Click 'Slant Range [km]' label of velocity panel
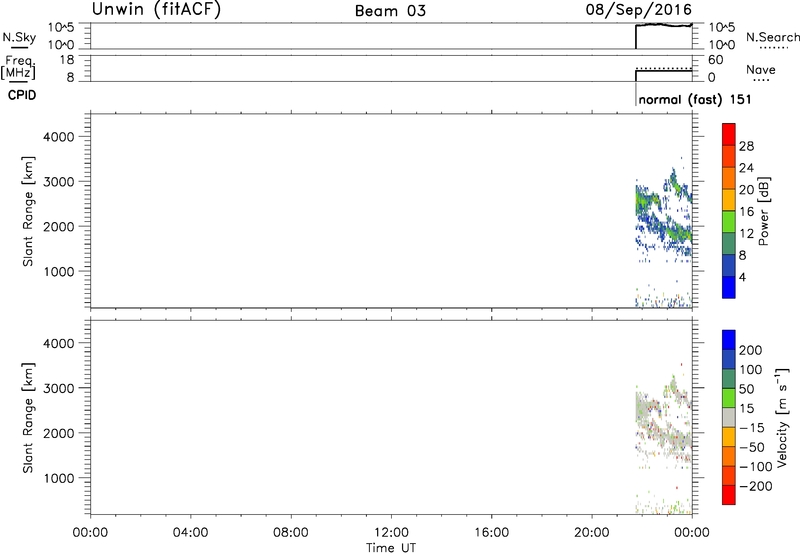 click(x=28, y=418)
